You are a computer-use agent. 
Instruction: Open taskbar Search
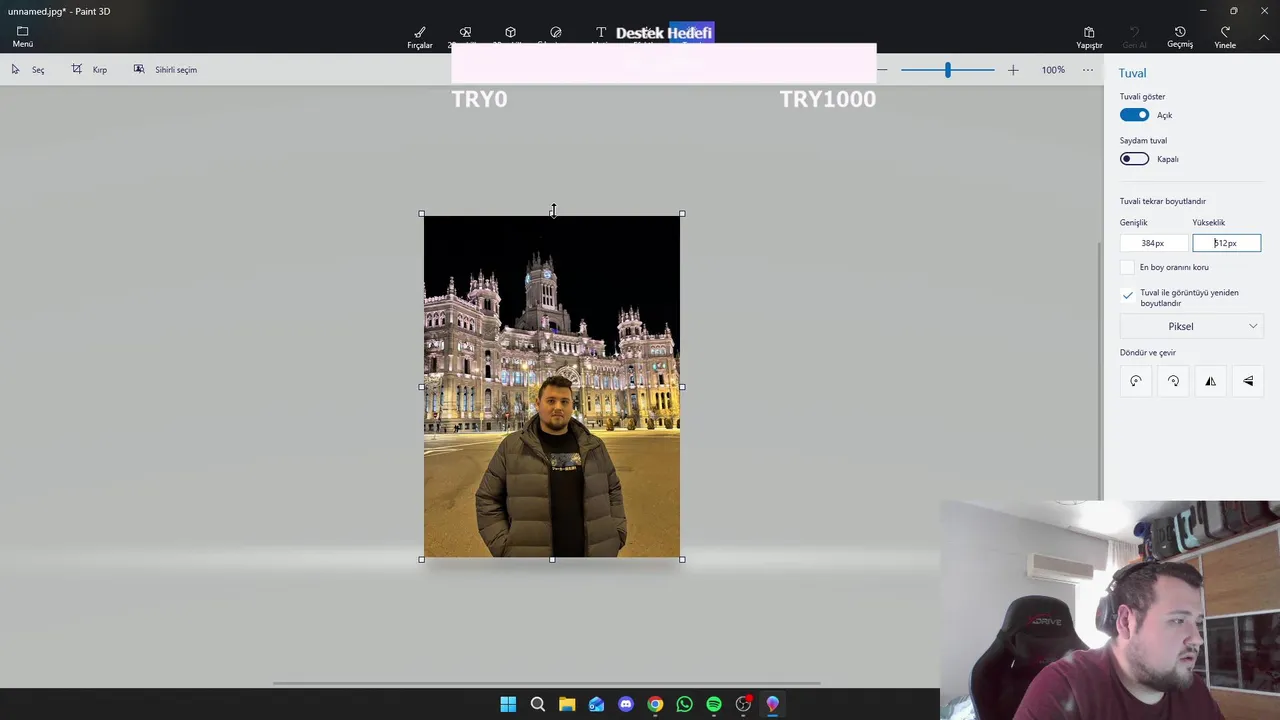537,704
